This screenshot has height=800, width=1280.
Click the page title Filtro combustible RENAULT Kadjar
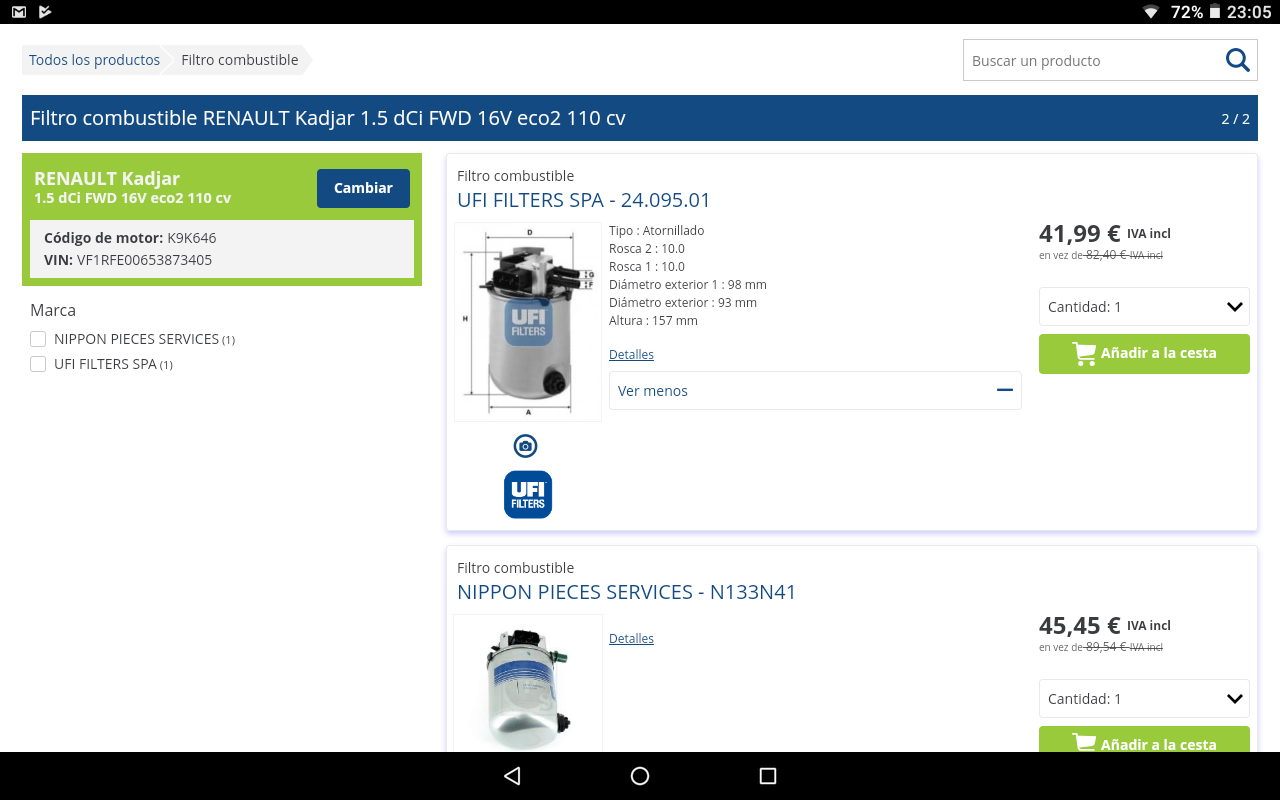point(328,118)
